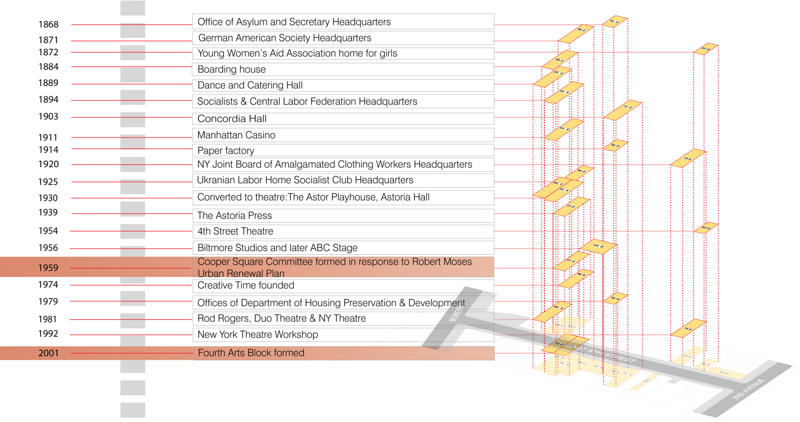
Task: Click 'Cooper Square Committee formed' highlighted entry
Action: tap(343, 267)
